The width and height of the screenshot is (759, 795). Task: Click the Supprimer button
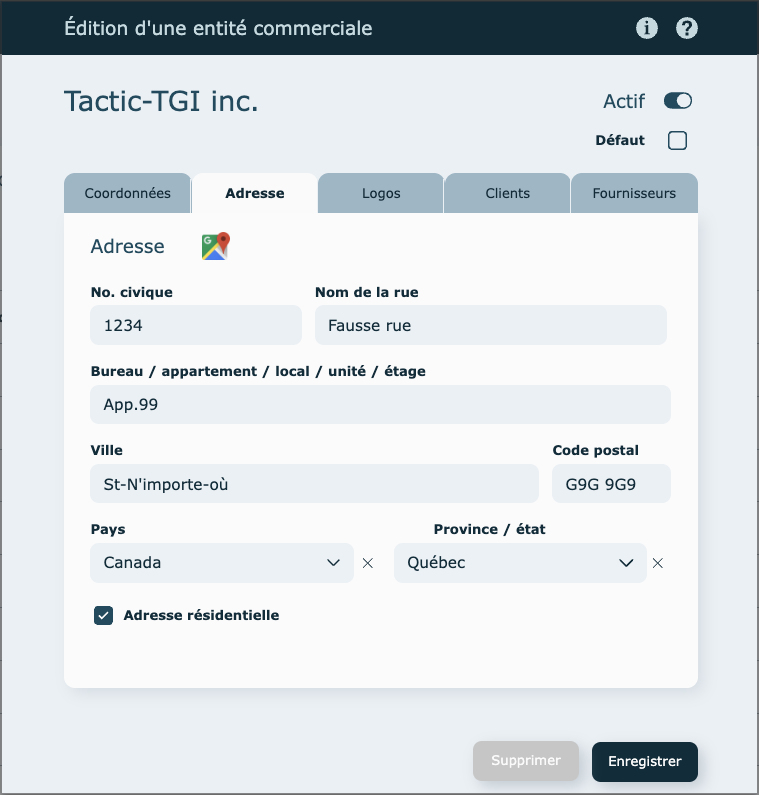pos(526,761)
